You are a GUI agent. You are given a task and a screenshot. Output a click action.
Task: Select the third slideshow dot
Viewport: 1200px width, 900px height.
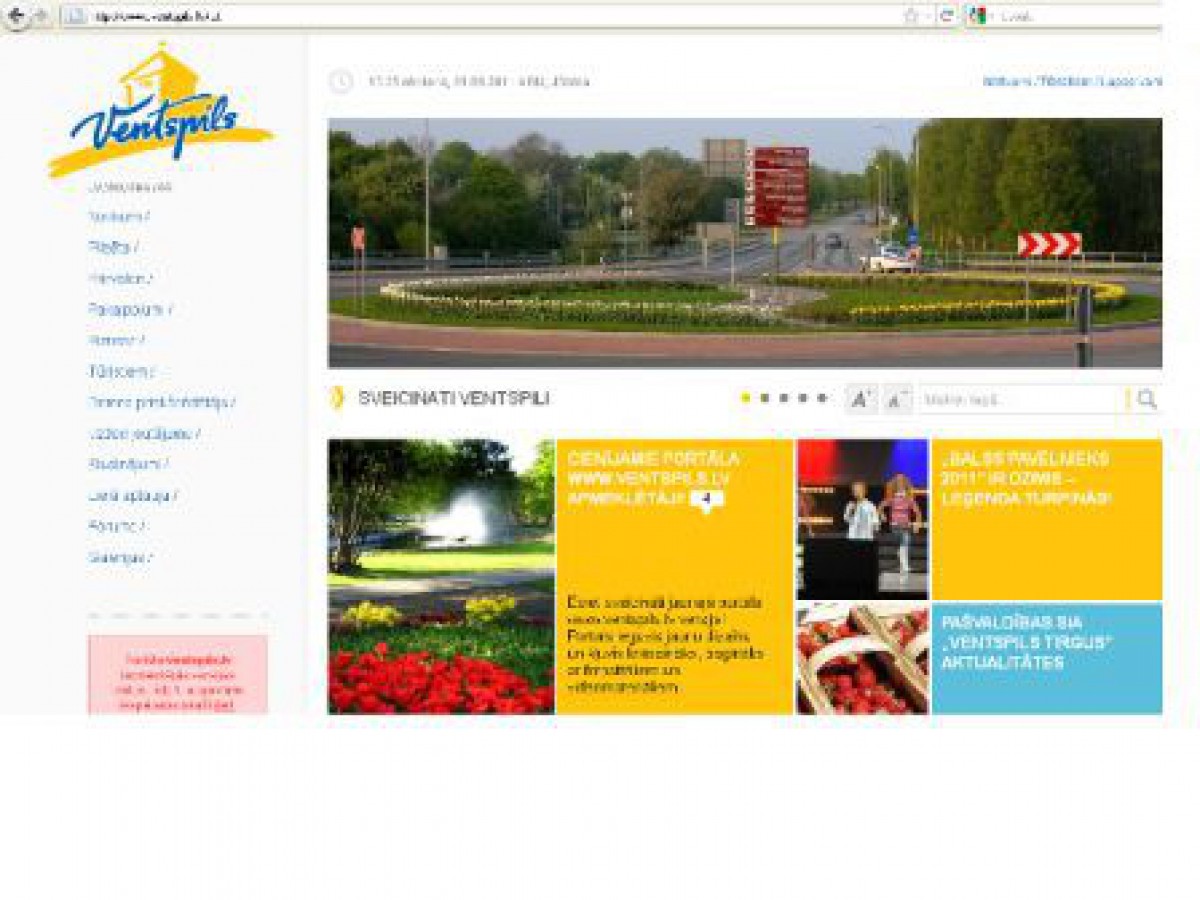pos(783,398)
